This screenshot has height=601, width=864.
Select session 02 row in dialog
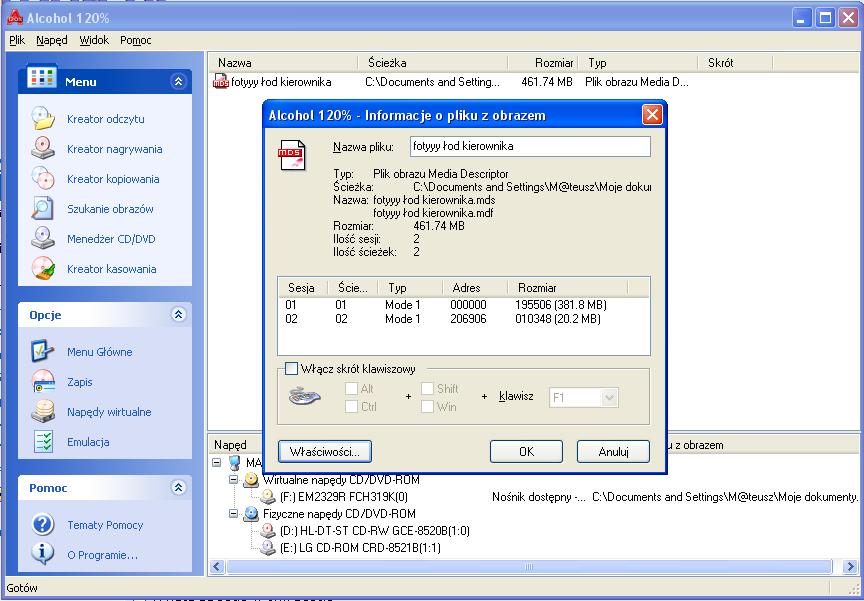pyautogui.click(x=463, y=319)
